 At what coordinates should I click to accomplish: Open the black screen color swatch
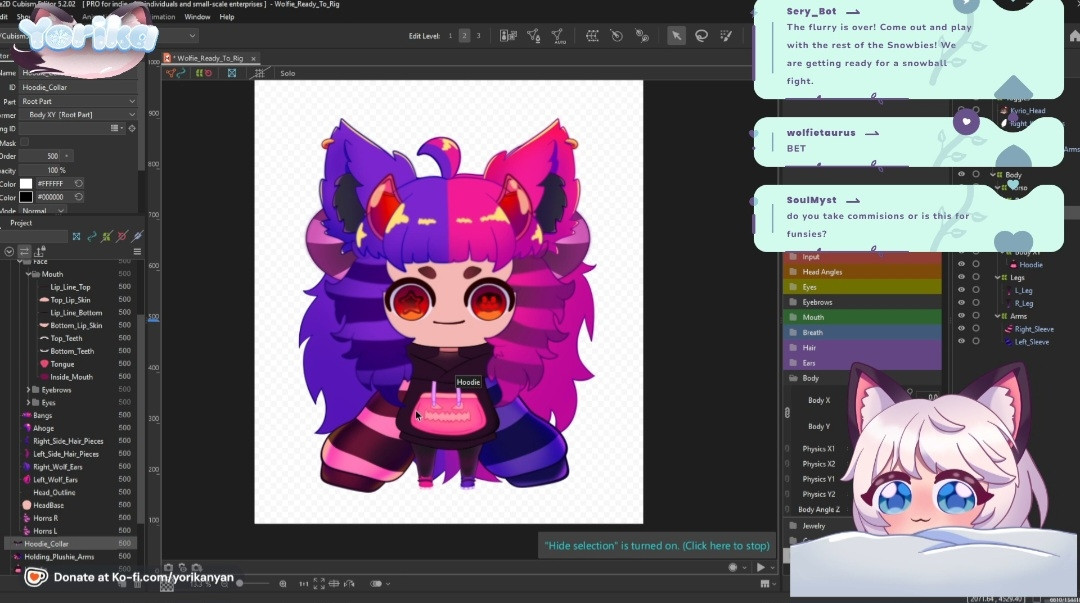tap(25, 197)
